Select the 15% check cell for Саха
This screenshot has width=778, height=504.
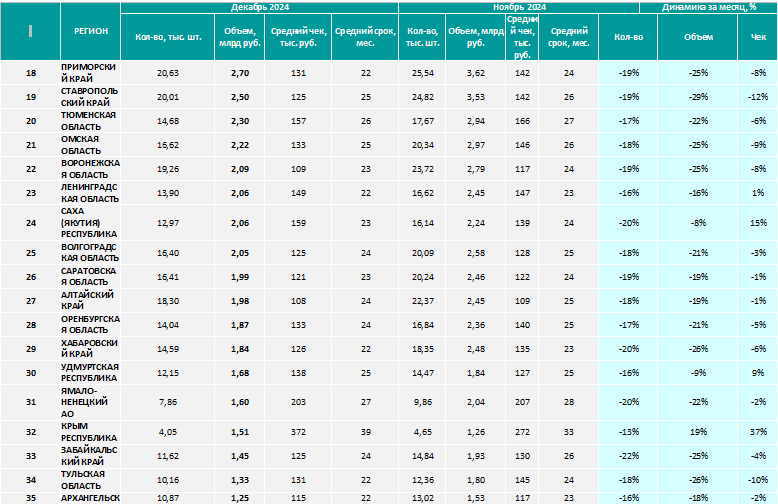(758, 223)
